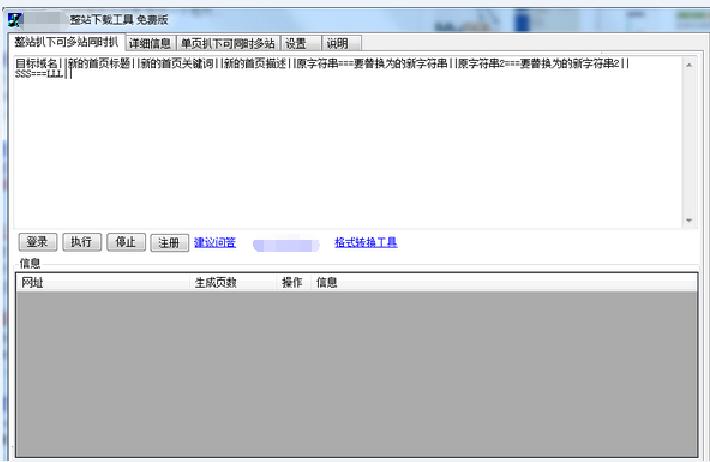Open the 详细信息 tab
This screenshot has height=462, width=710.
150,43
